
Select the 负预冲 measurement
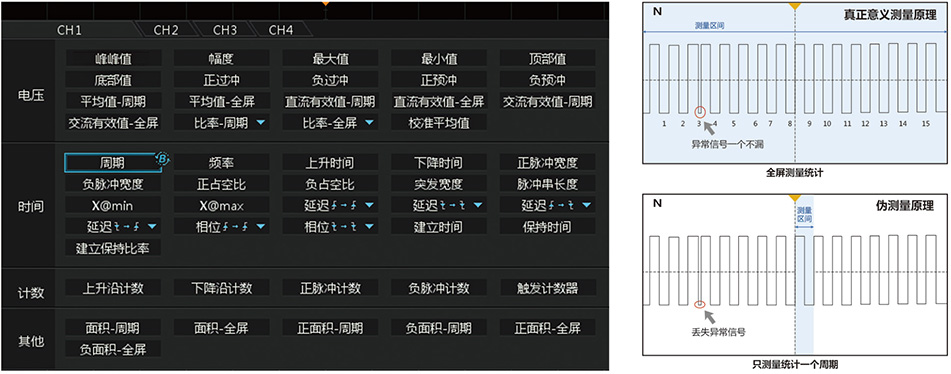548,80
